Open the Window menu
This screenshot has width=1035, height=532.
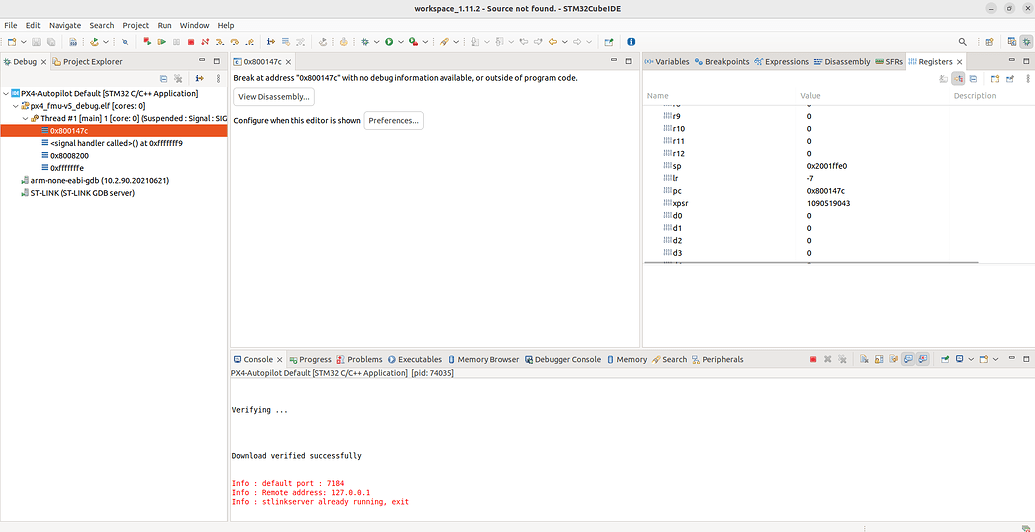coord(195,25)
